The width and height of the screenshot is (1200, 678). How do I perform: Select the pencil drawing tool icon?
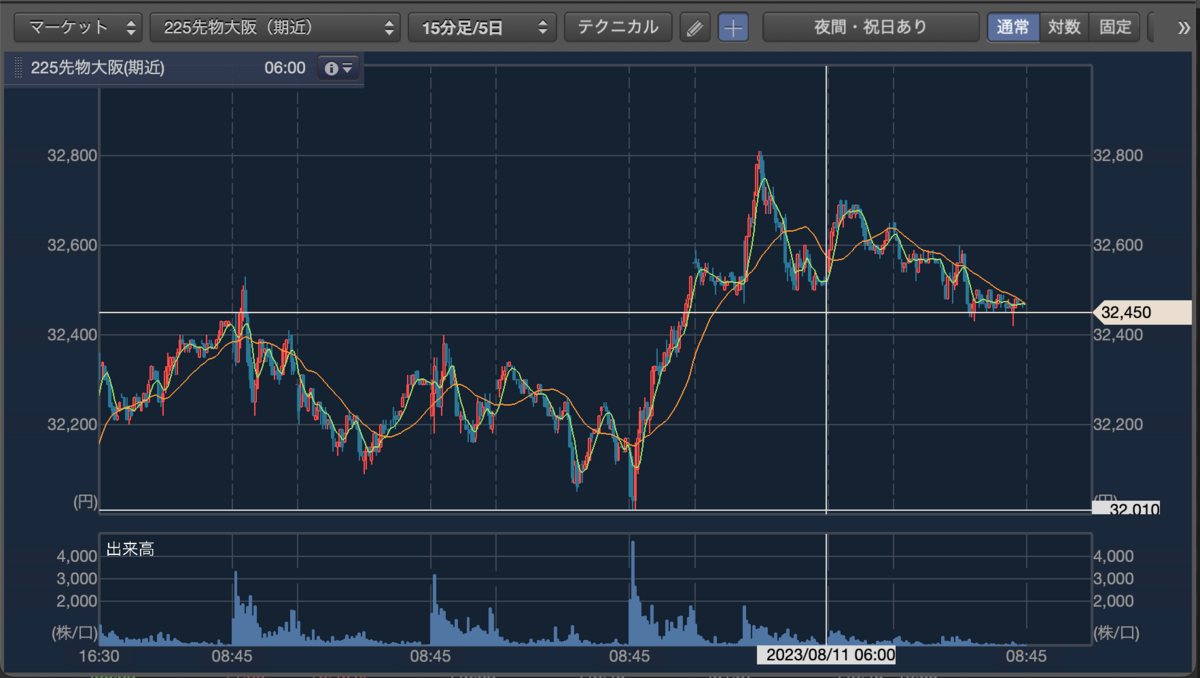695,27
